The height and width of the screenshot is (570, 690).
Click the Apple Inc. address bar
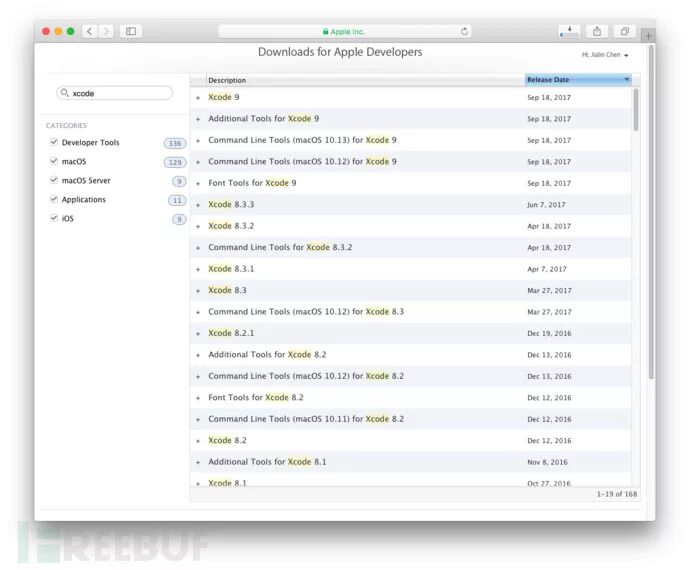345,31
